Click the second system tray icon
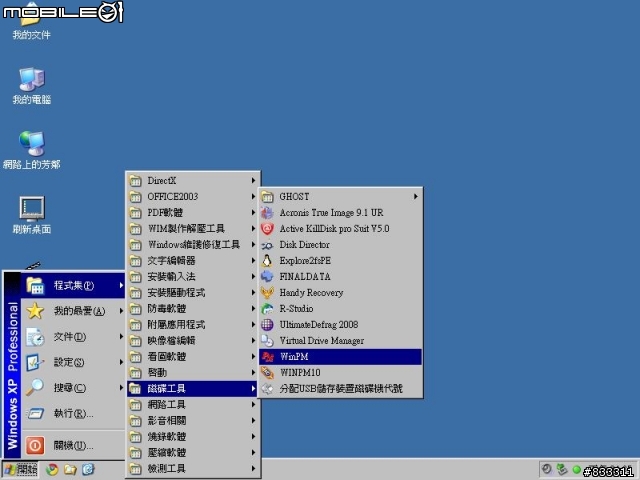This screenshot has width=640, height=480. [562, 469]
